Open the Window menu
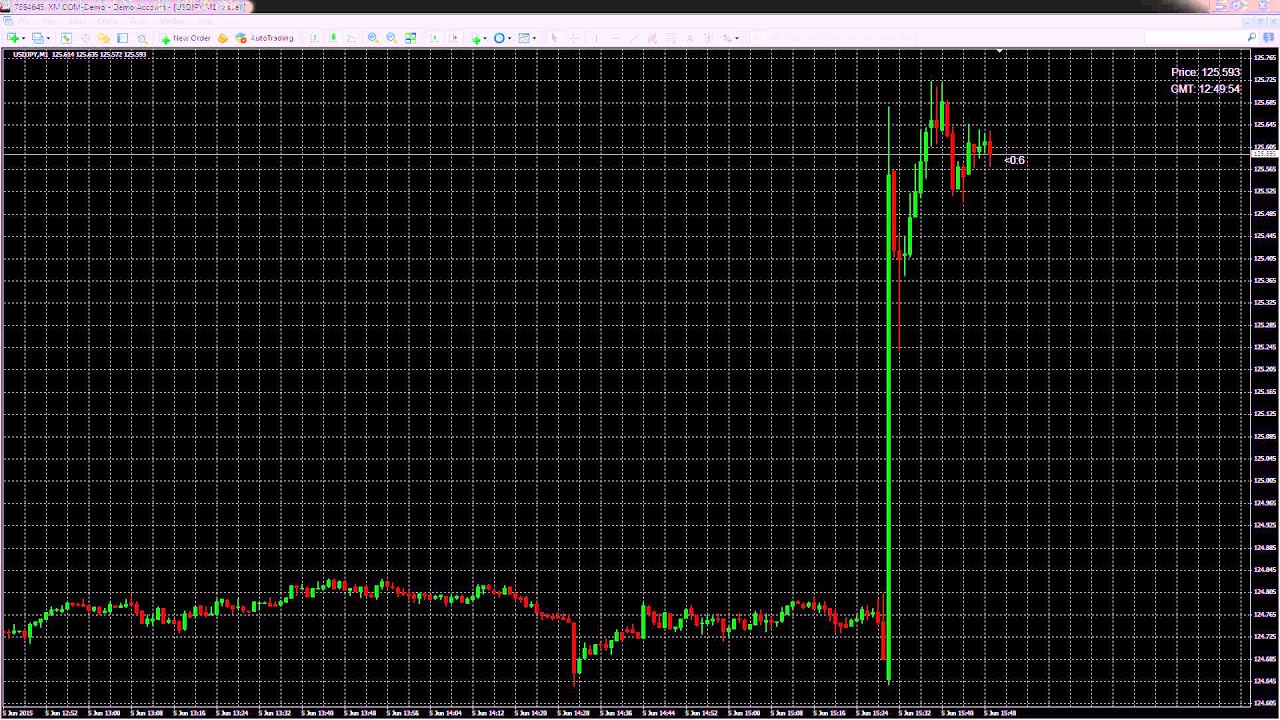 click(x=172, y=21)
